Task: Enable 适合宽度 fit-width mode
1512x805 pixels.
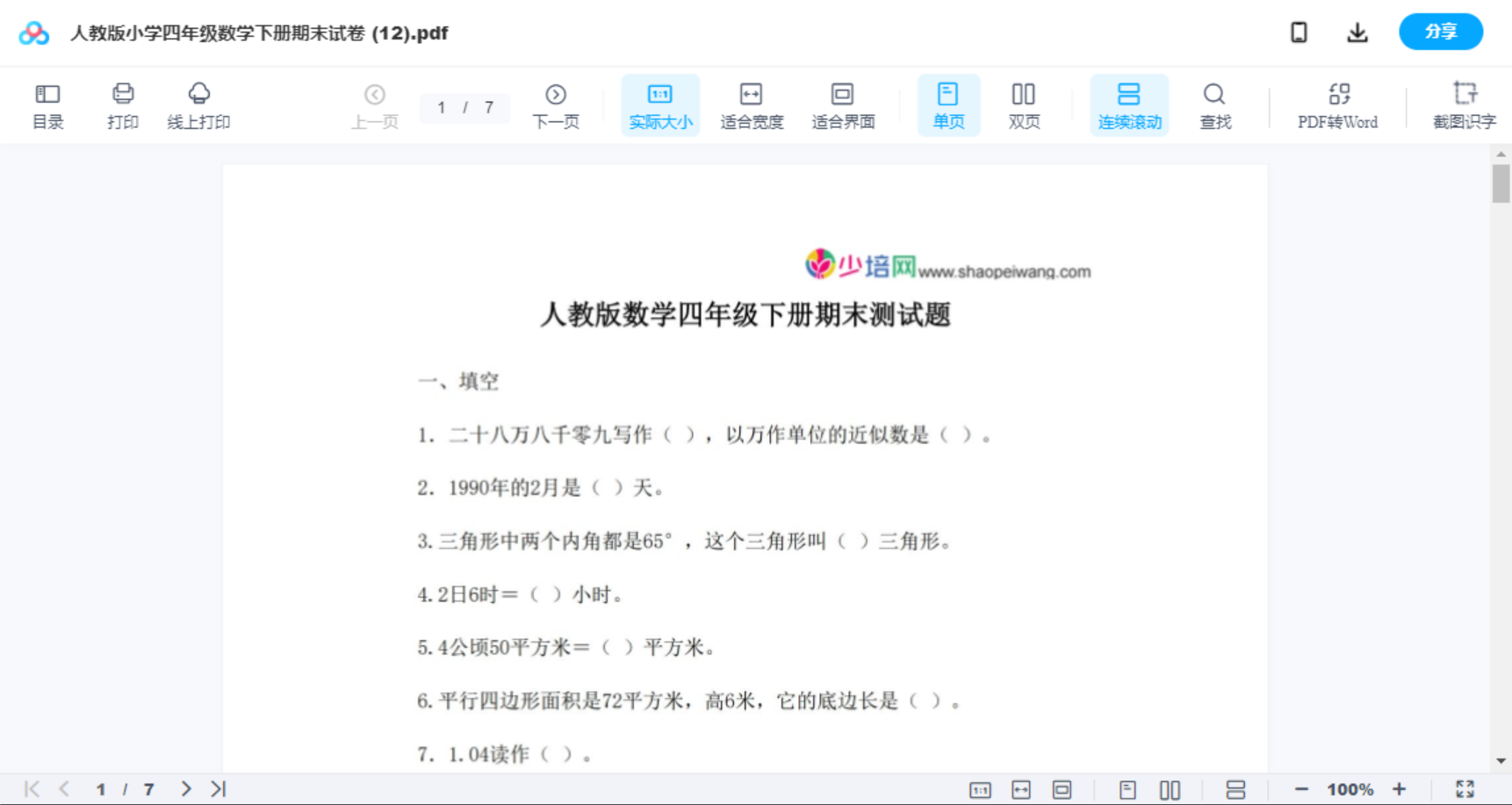Action: click(751, 104)
